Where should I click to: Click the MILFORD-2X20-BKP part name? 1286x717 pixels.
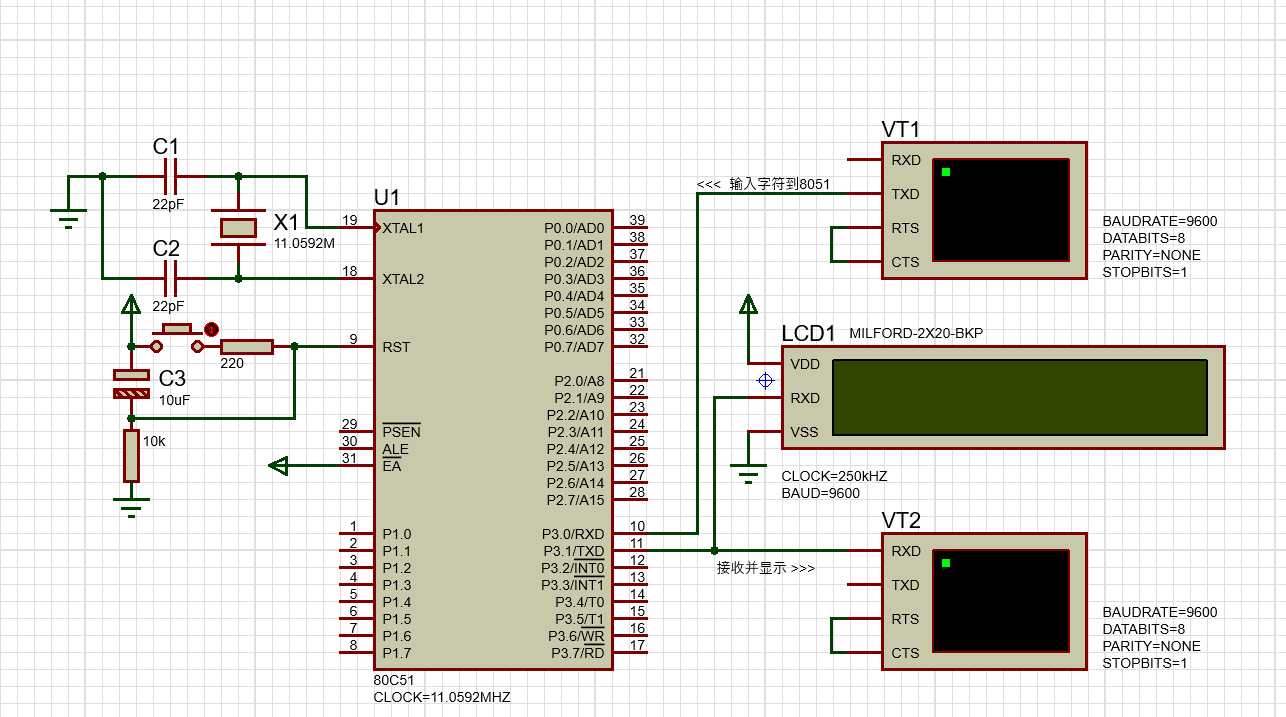coord(916,334)
